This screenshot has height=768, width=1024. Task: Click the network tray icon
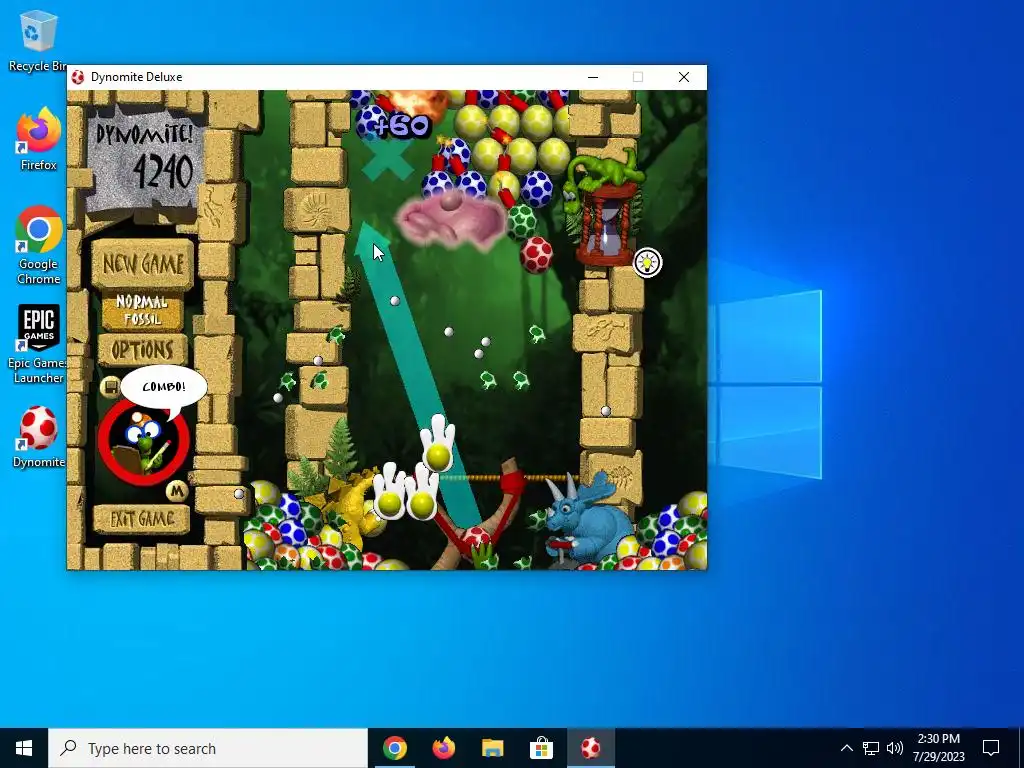871,748
